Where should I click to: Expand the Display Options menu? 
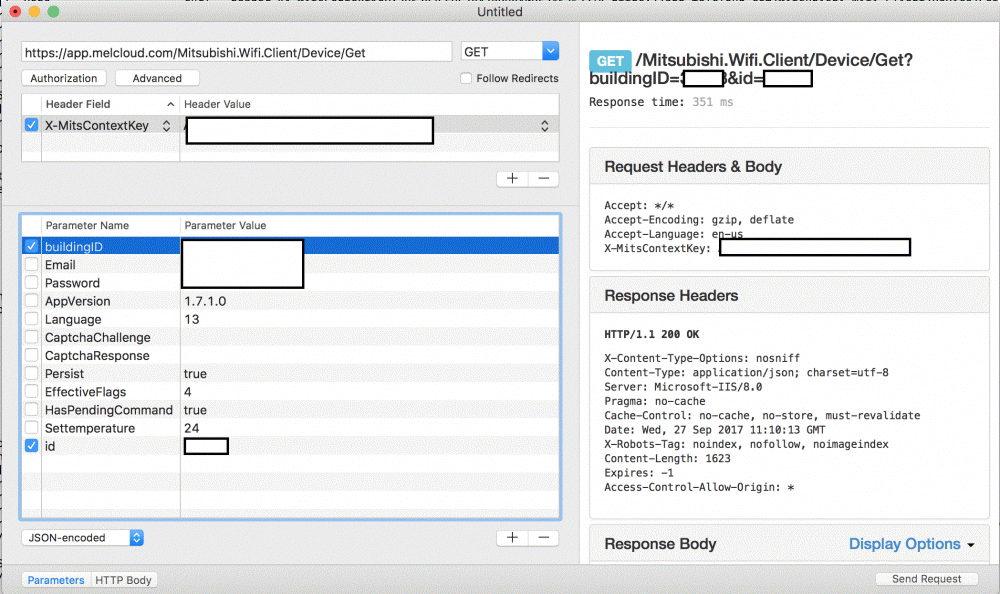coord(911,544)
